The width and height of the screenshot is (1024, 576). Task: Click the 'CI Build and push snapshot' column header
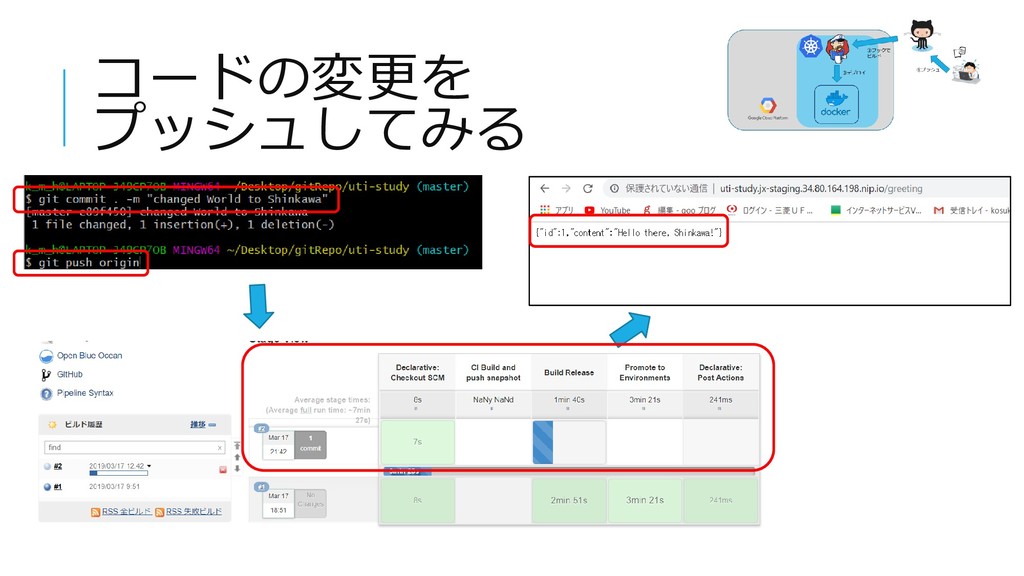[493, 372]
